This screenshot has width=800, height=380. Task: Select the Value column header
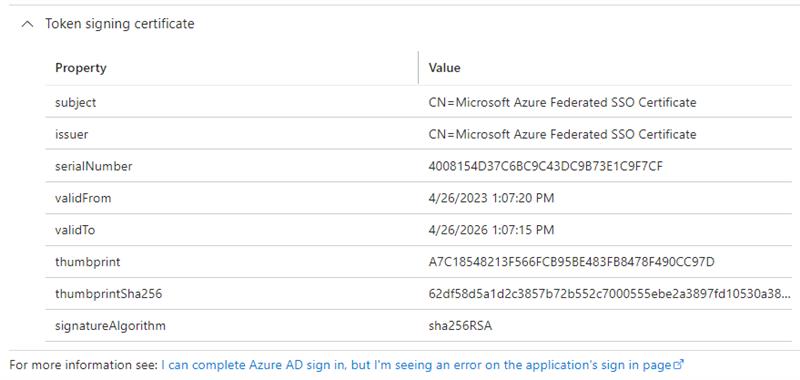click(444, 67)
